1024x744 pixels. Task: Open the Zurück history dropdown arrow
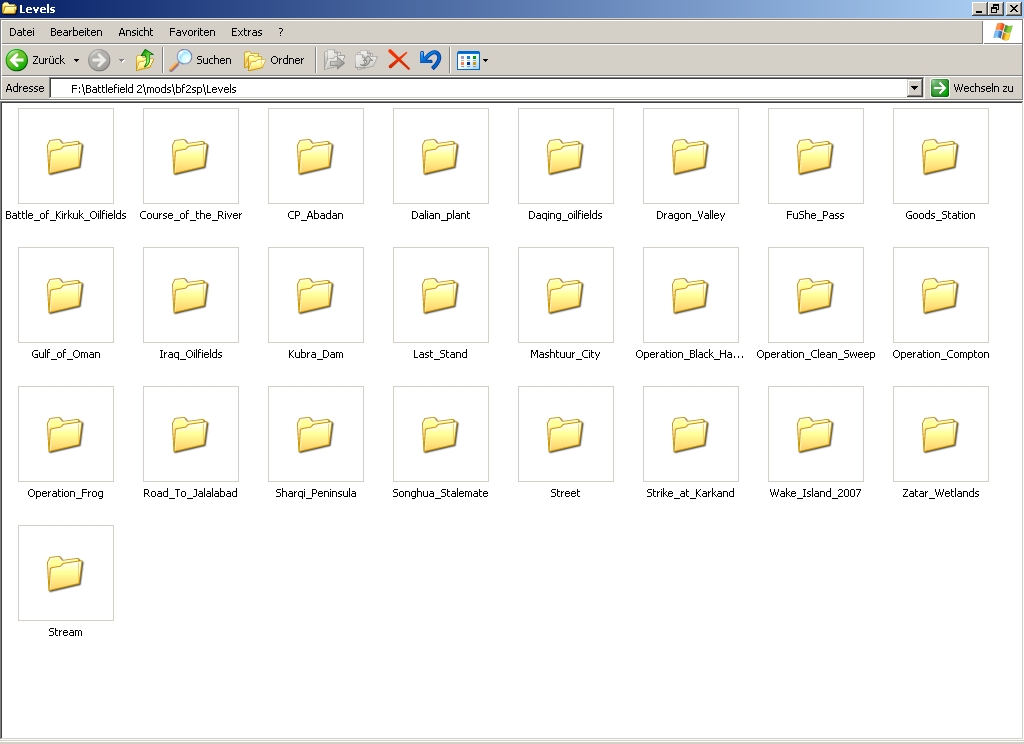coord(76,61)
